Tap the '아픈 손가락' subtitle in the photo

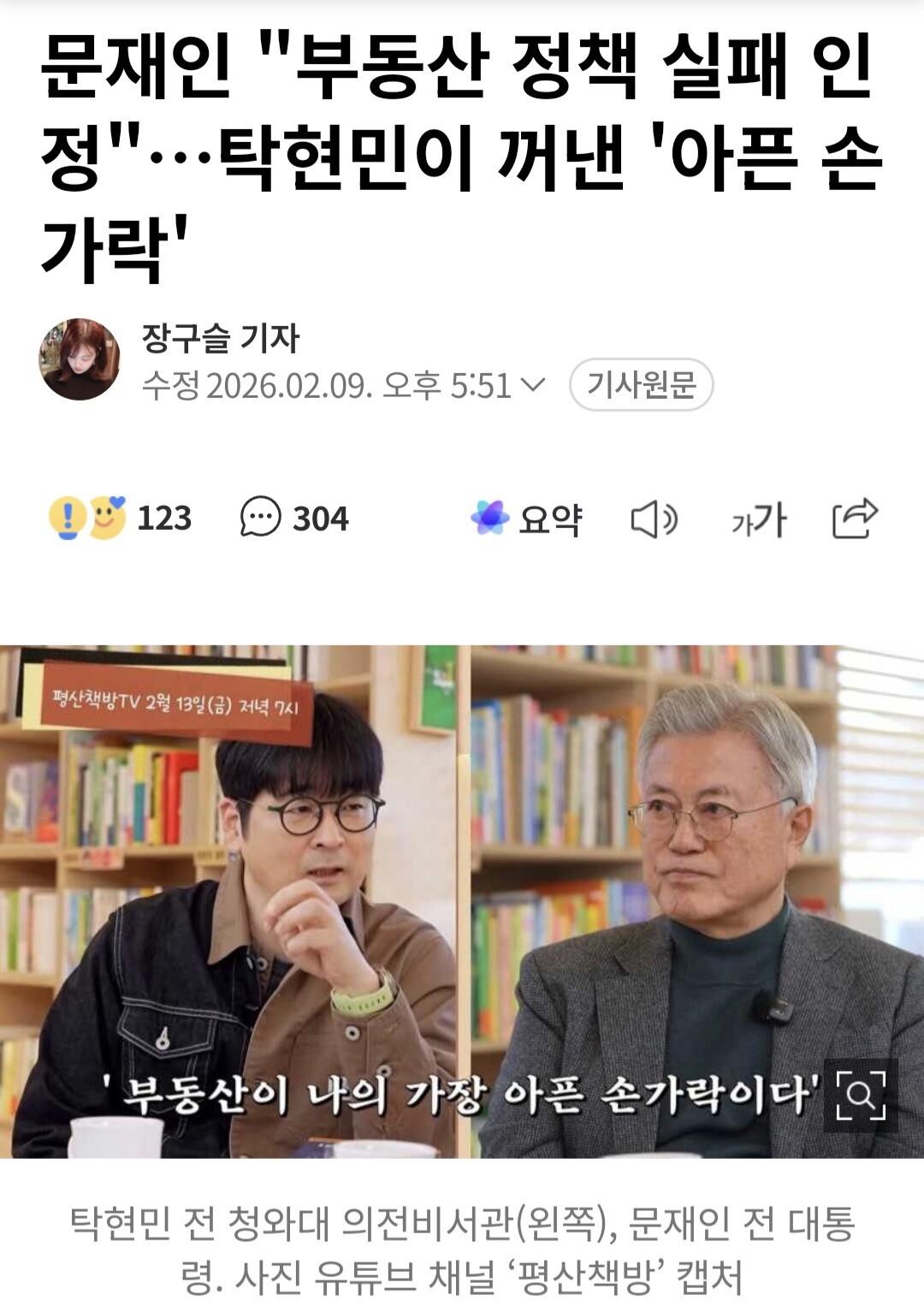click(462, 1094)
